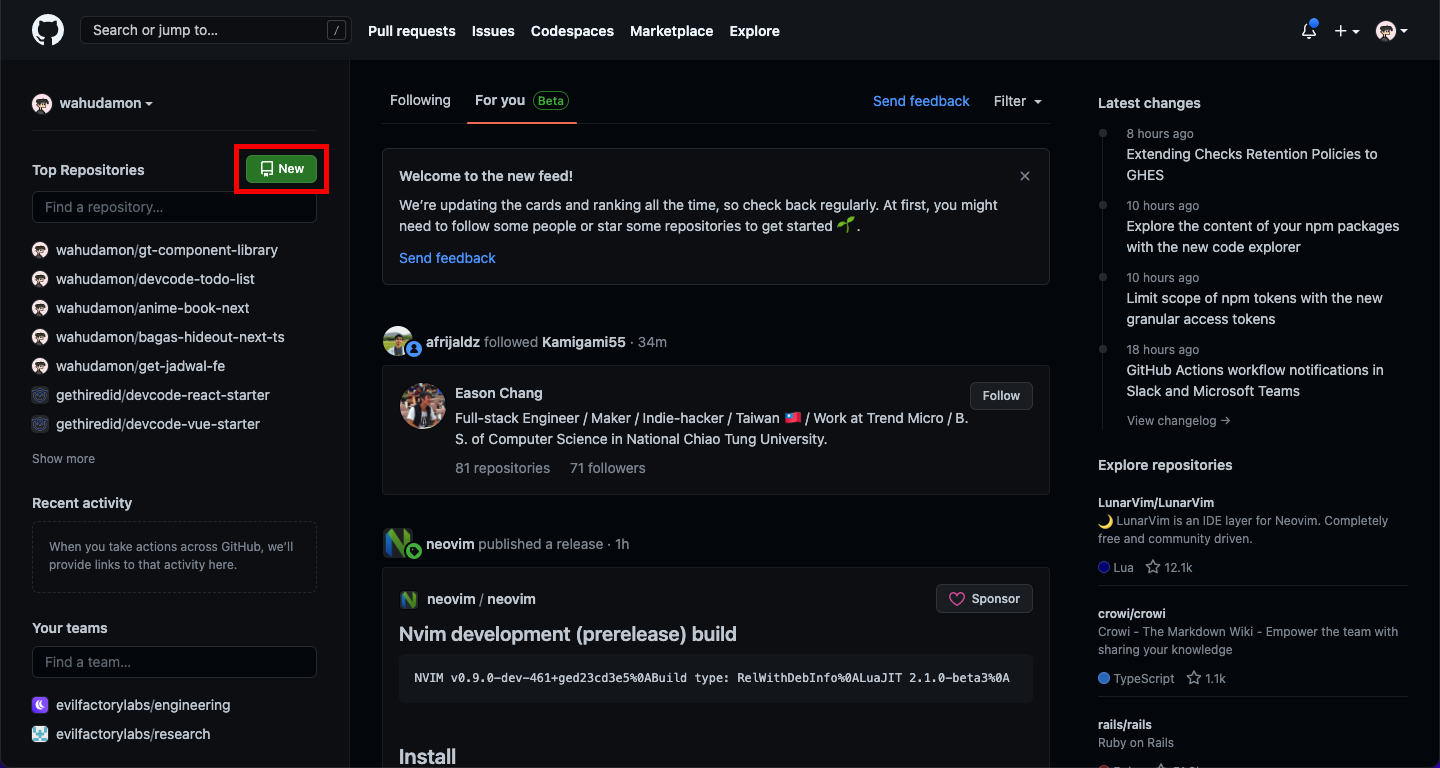The width and height of the screenshot is (1440, 768).
Task: Star count icon for crowi 1.1k
Action: pos(1193,678)
